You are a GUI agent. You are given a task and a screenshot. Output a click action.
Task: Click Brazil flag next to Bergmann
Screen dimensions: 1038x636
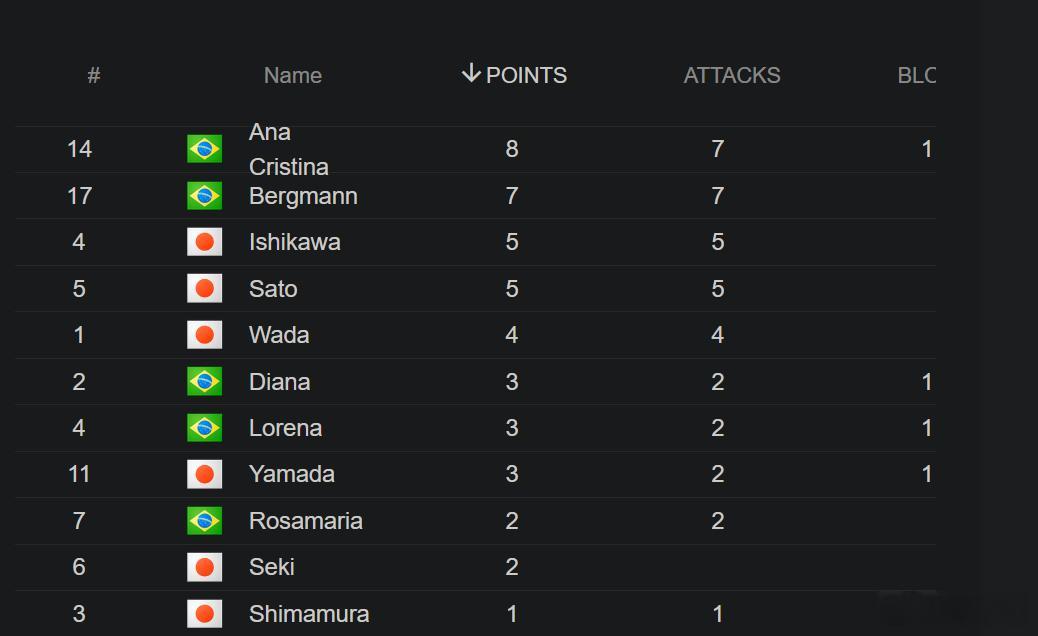click(x=205, y=196)
